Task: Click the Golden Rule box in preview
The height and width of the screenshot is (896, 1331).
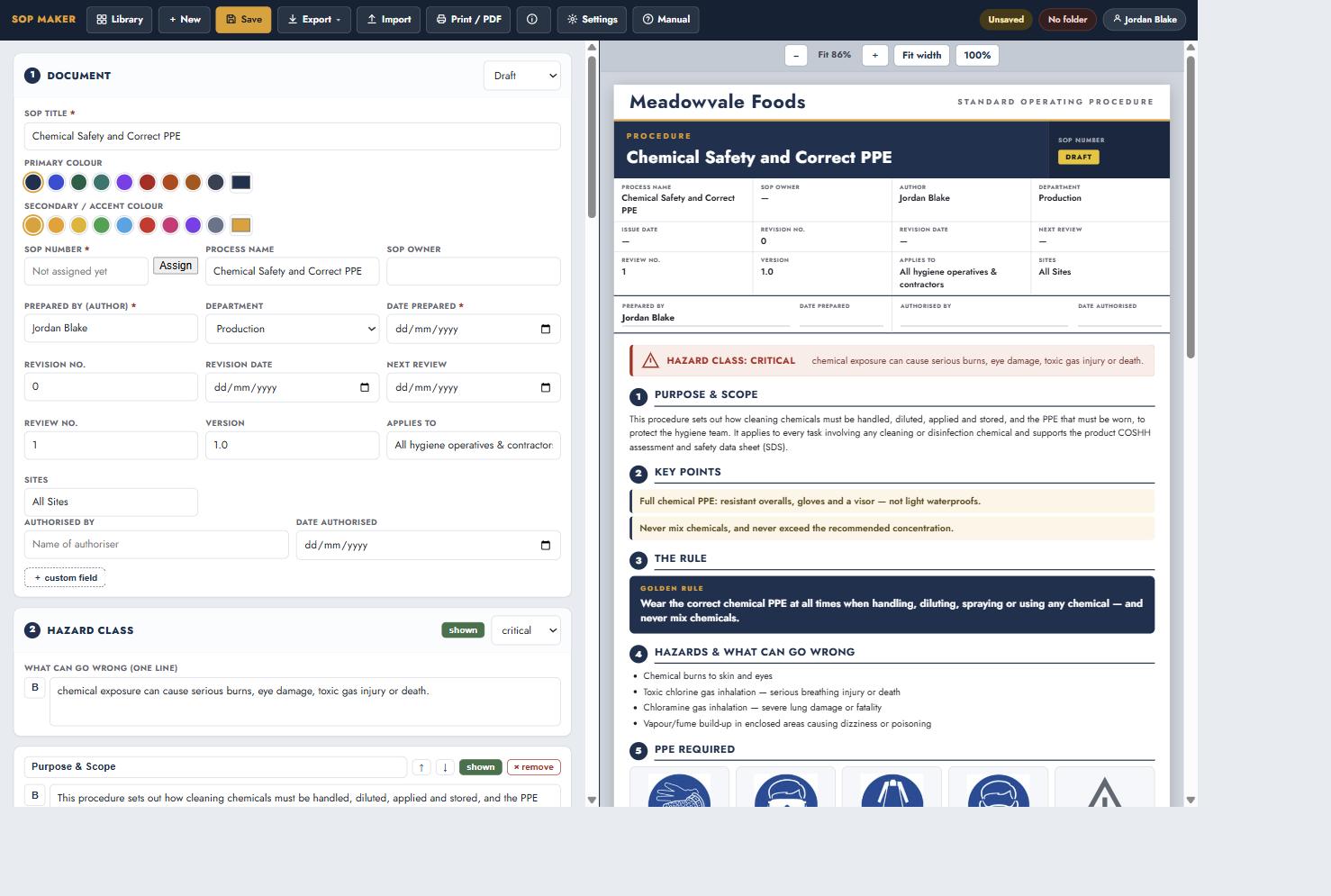Action: (892, 604)
